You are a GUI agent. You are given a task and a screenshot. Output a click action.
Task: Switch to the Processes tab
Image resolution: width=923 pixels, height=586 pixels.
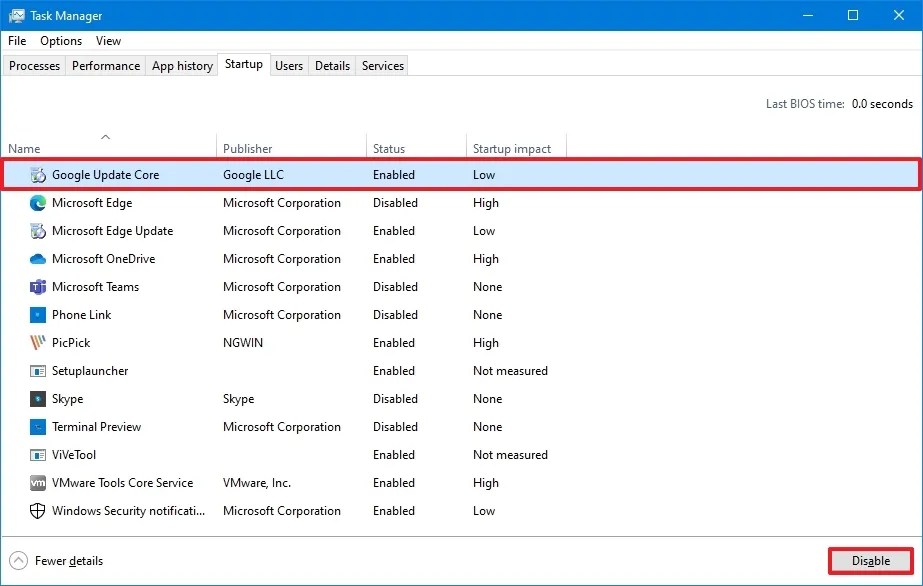click(34, 65)
